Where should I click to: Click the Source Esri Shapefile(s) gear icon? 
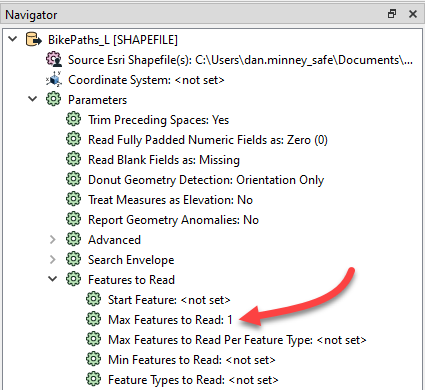pyautogui.click(x=54, y=60)
